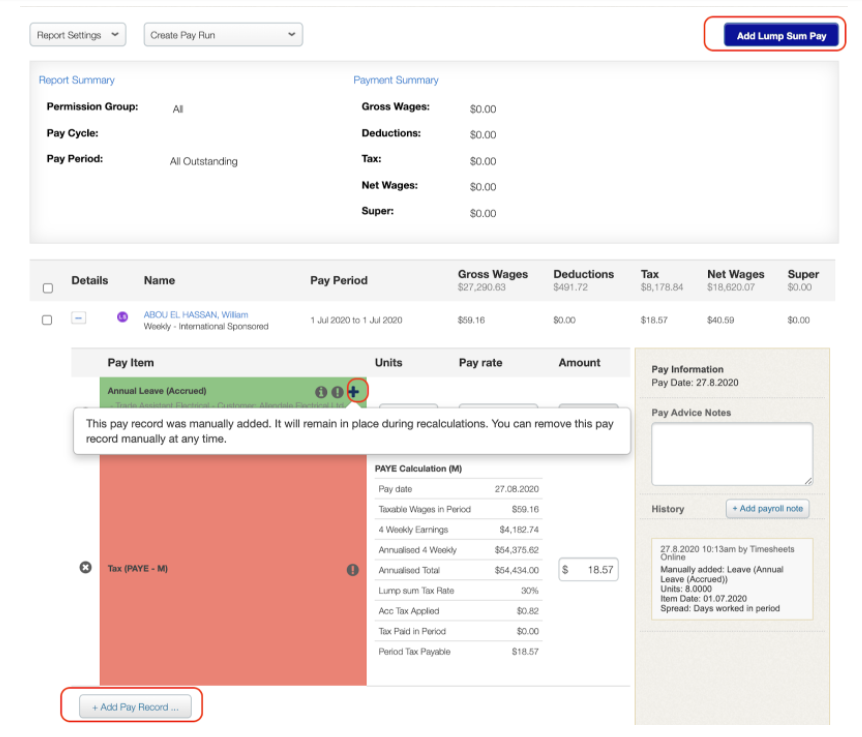Click the info icon on Annual Leave row
The width and height of the screenshot is (862, 737).
pos(322,392)
